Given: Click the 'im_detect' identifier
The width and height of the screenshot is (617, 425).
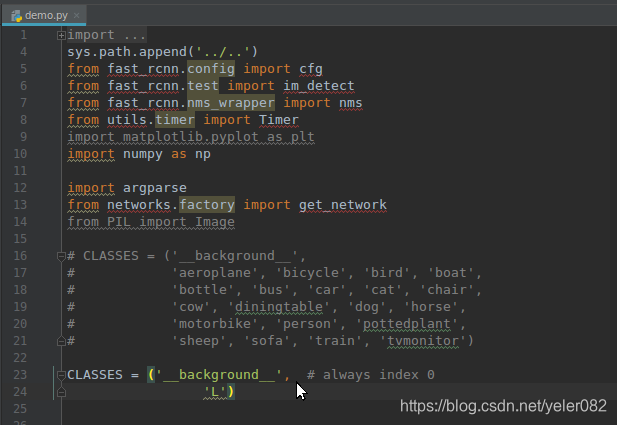Looking at the screenshot, I should tap(318, 86).
